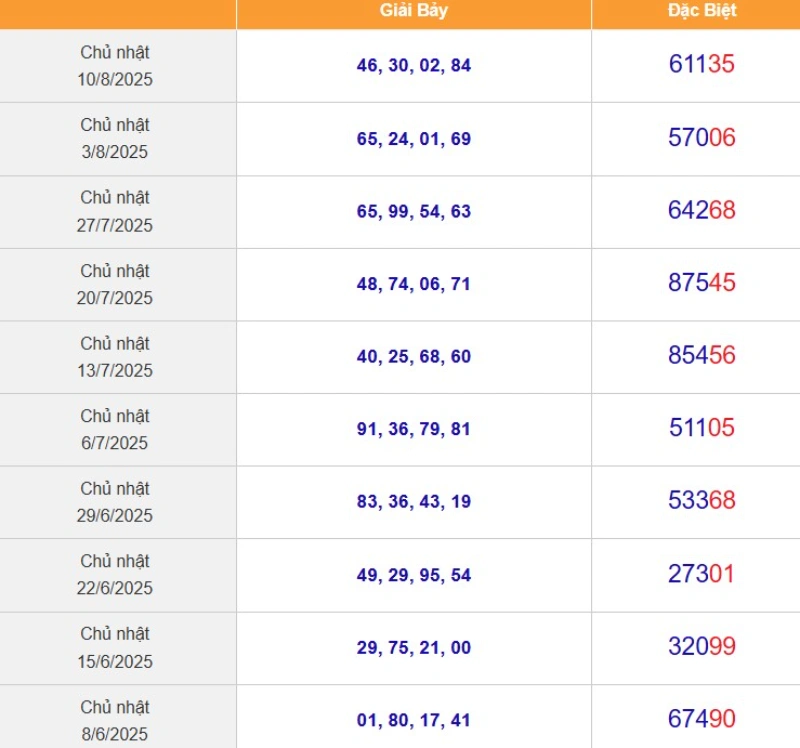Image resolution: width=800 pixels, height=748 pixels.
Task: Click Giải Bảy numbers 01, 80, 17, 41
Action: (x=414, y=720)
